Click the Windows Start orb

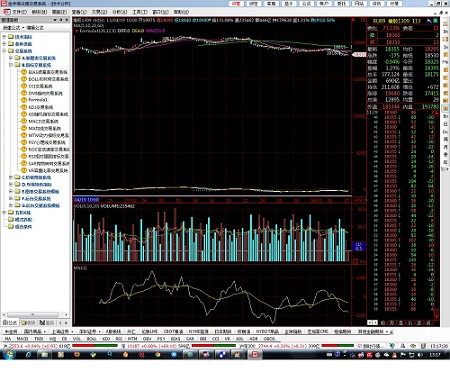[9, 355]
